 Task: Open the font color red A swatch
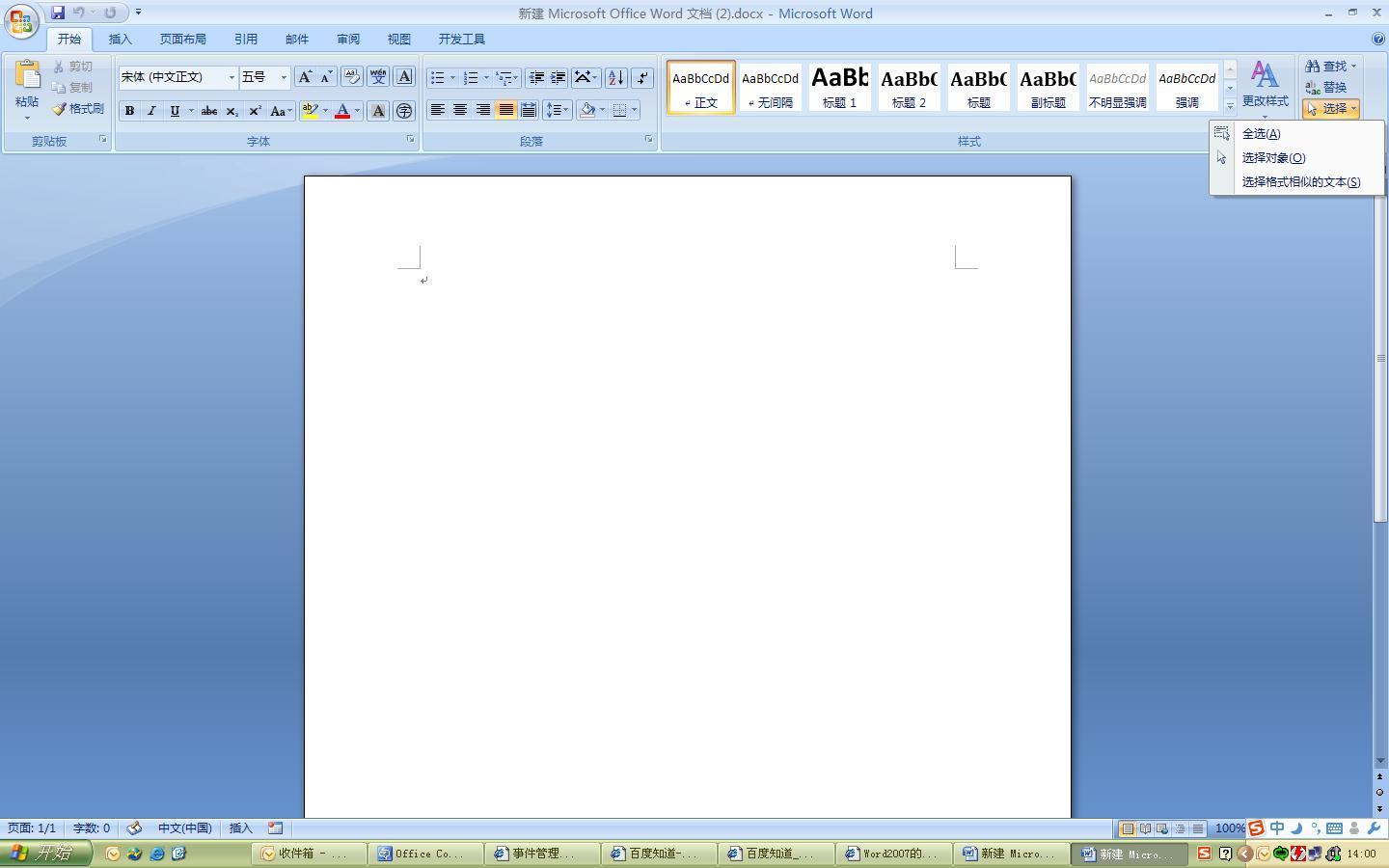(341, 111)
